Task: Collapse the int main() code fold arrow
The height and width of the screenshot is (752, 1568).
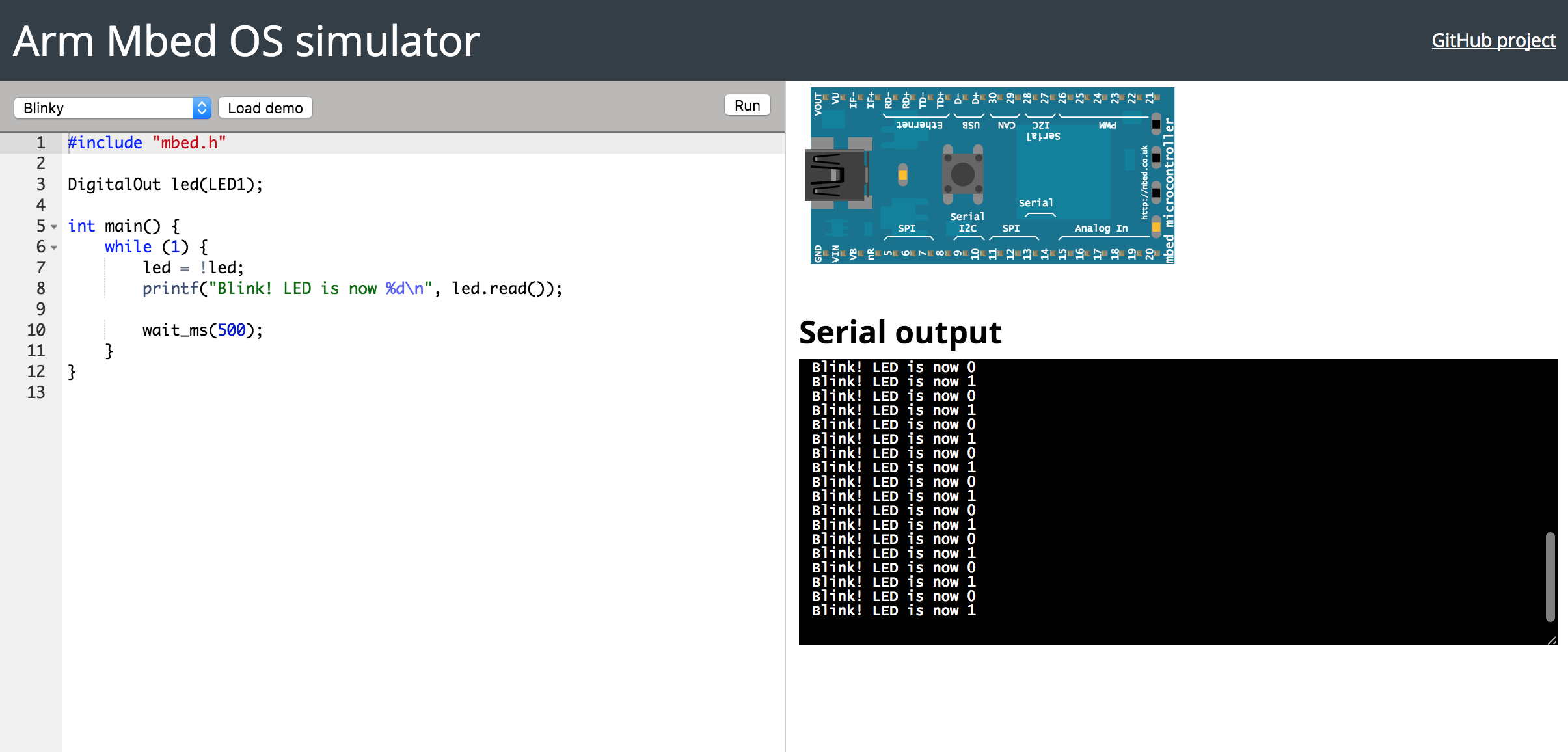Action: coord(54,227)
